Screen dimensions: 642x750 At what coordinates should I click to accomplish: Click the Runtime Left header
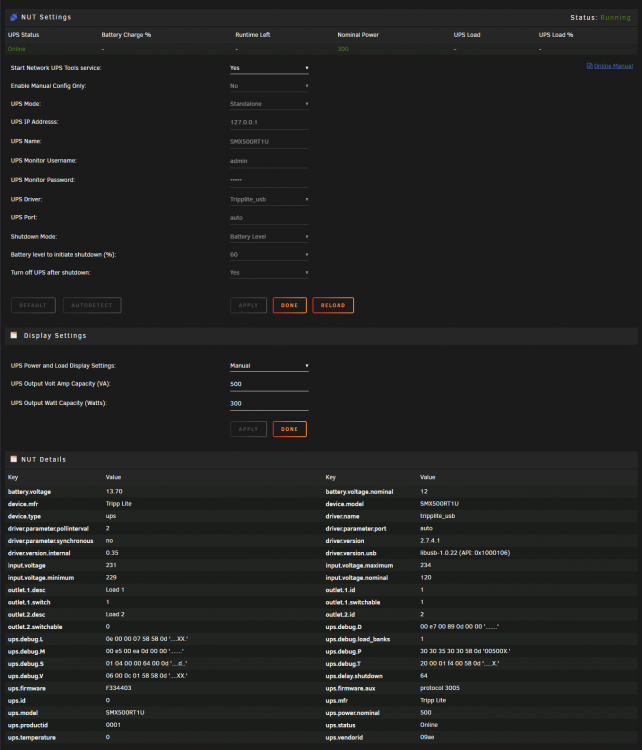[253, 35]
